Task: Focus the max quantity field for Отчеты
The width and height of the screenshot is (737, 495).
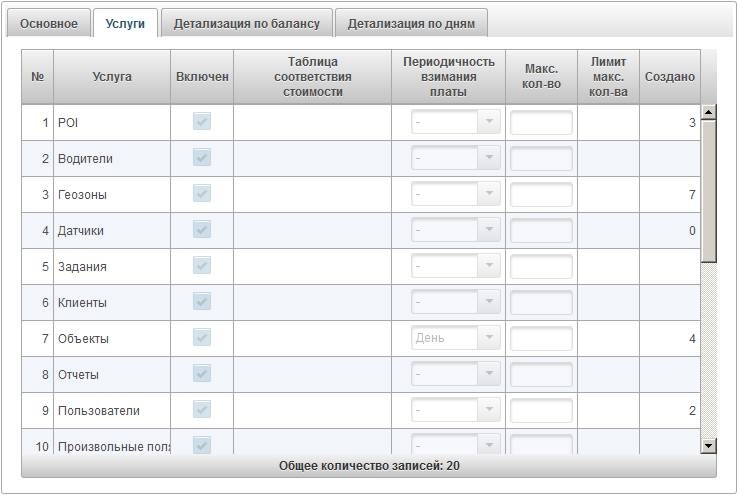Action: 541,374
